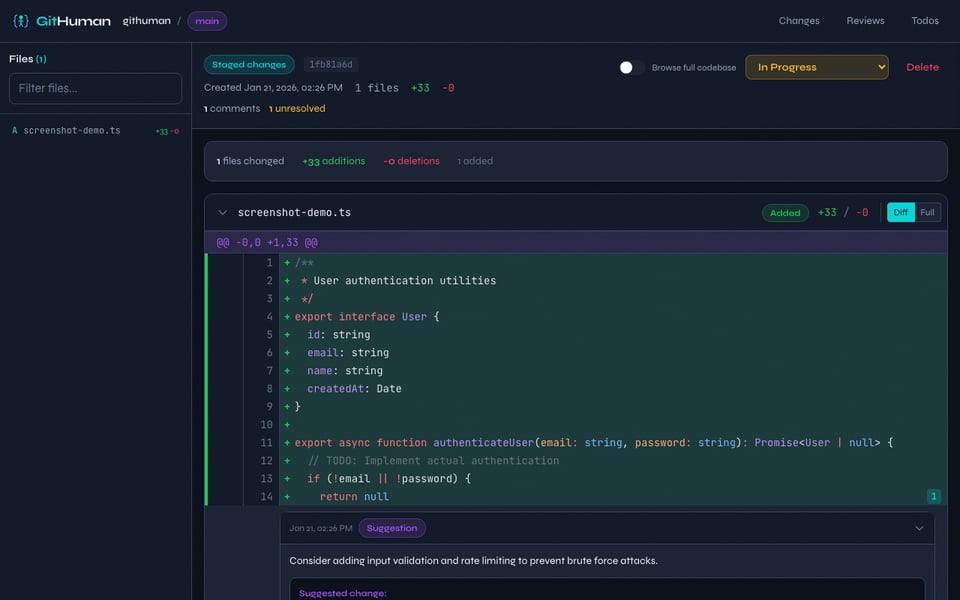Open the main branch badge
Screen dimensions: 960x600
[207, 20]
